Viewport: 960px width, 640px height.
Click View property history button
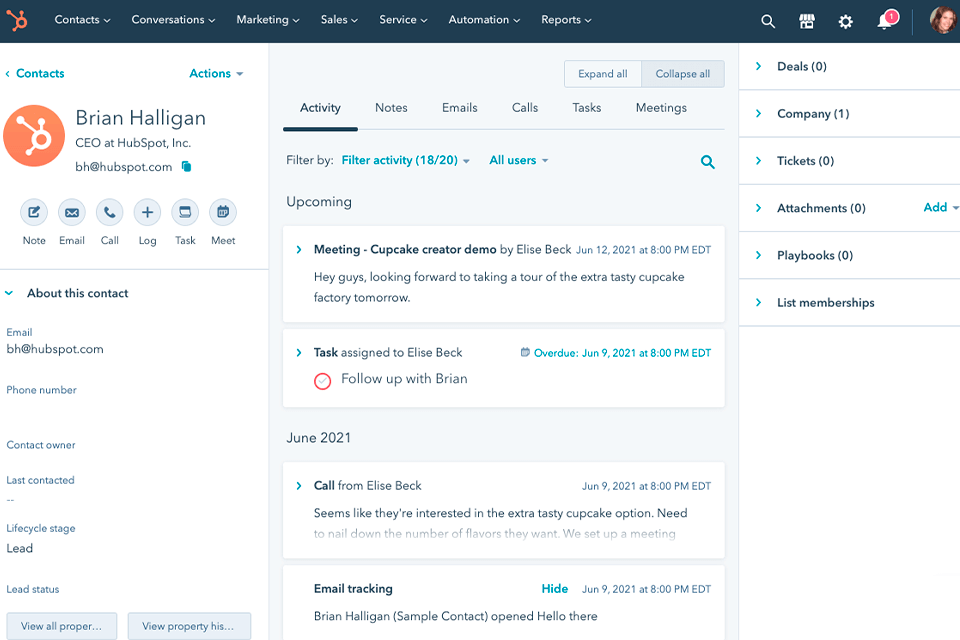[x=189, y=626]
